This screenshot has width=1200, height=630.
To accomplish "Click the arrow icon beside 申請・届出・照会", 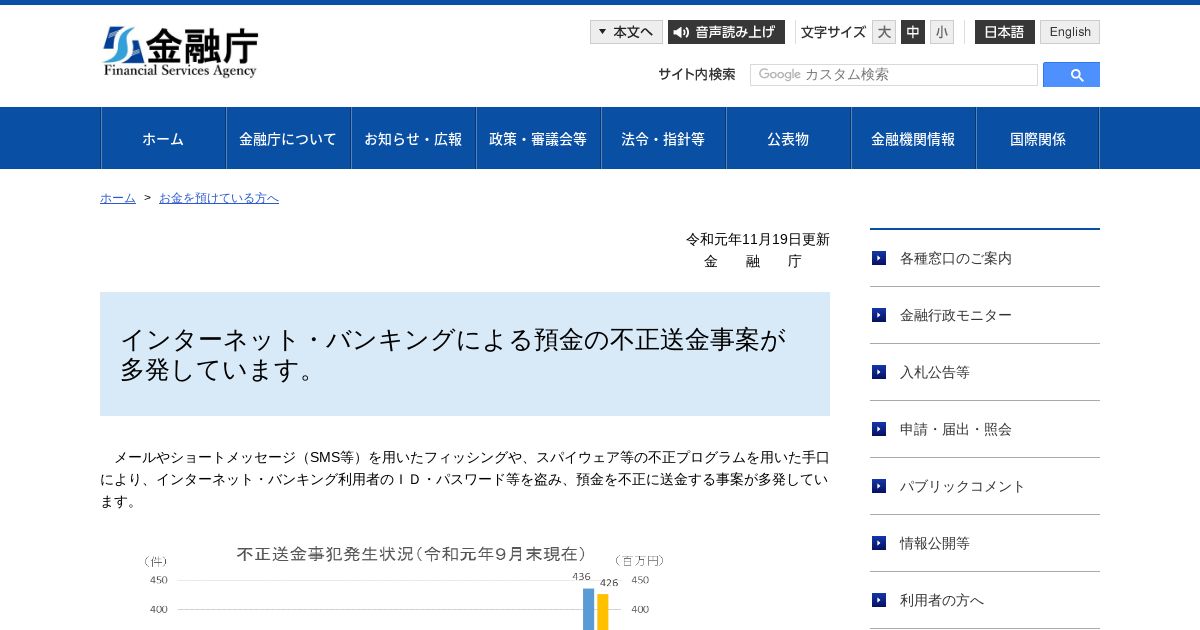I will click(879, 429).
